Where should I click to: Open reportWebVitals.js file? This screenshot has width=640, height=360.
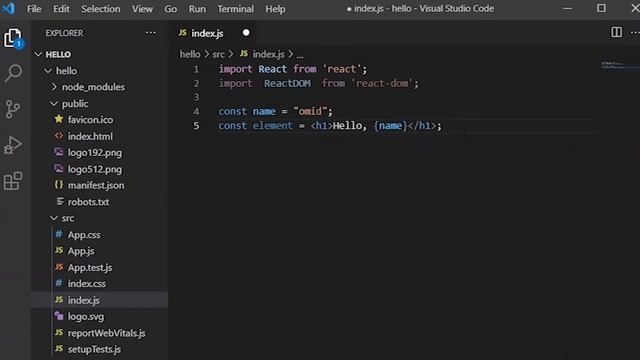tap(106, 333)
